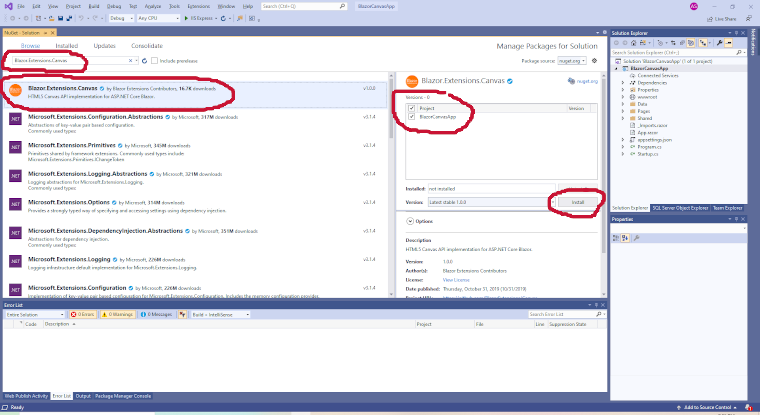
Task: Uncheck the BlazorCanvasApp project checkbox
Action: (412, 117)
